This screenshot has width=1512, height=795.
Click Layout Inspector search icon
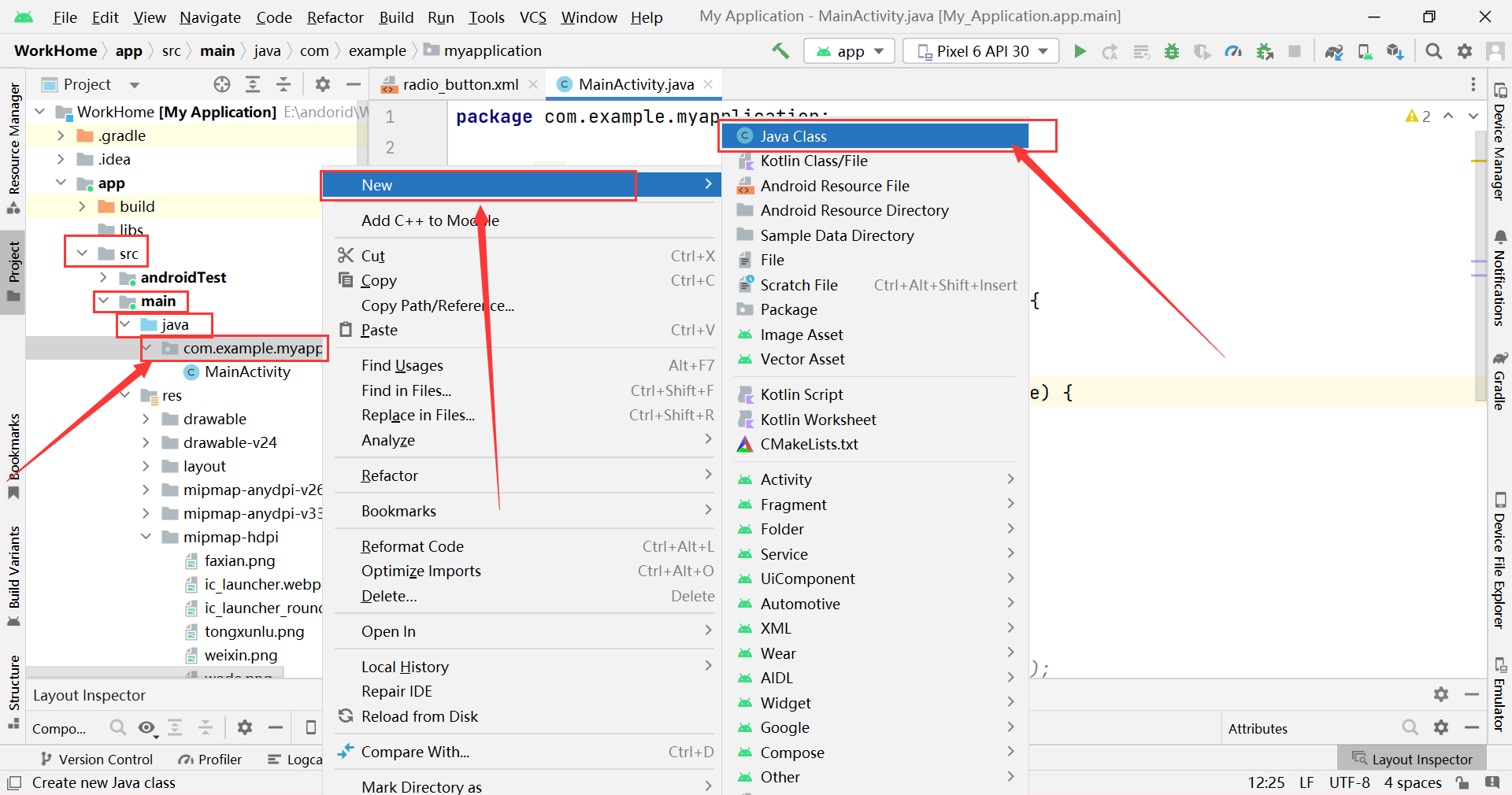click(117, 727)
